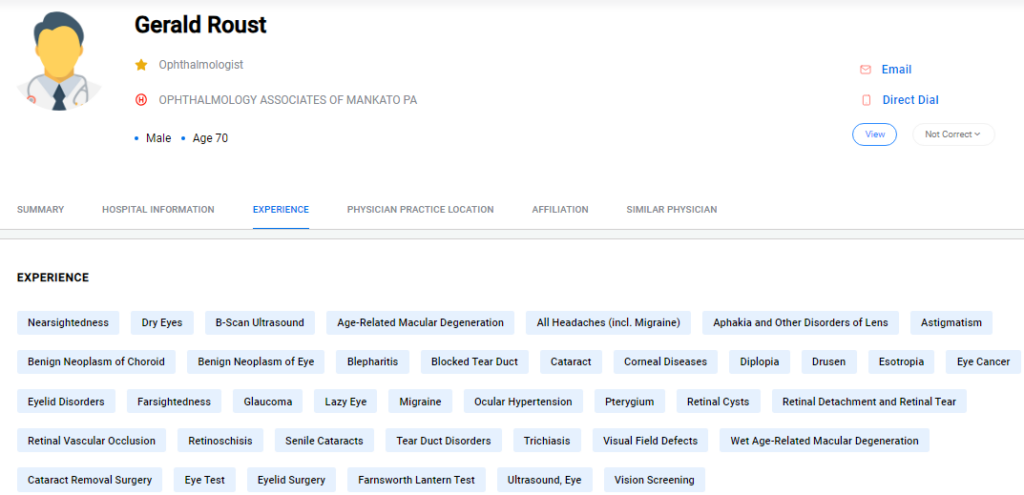Select the Glaucoma experience tag

point(268,402)
